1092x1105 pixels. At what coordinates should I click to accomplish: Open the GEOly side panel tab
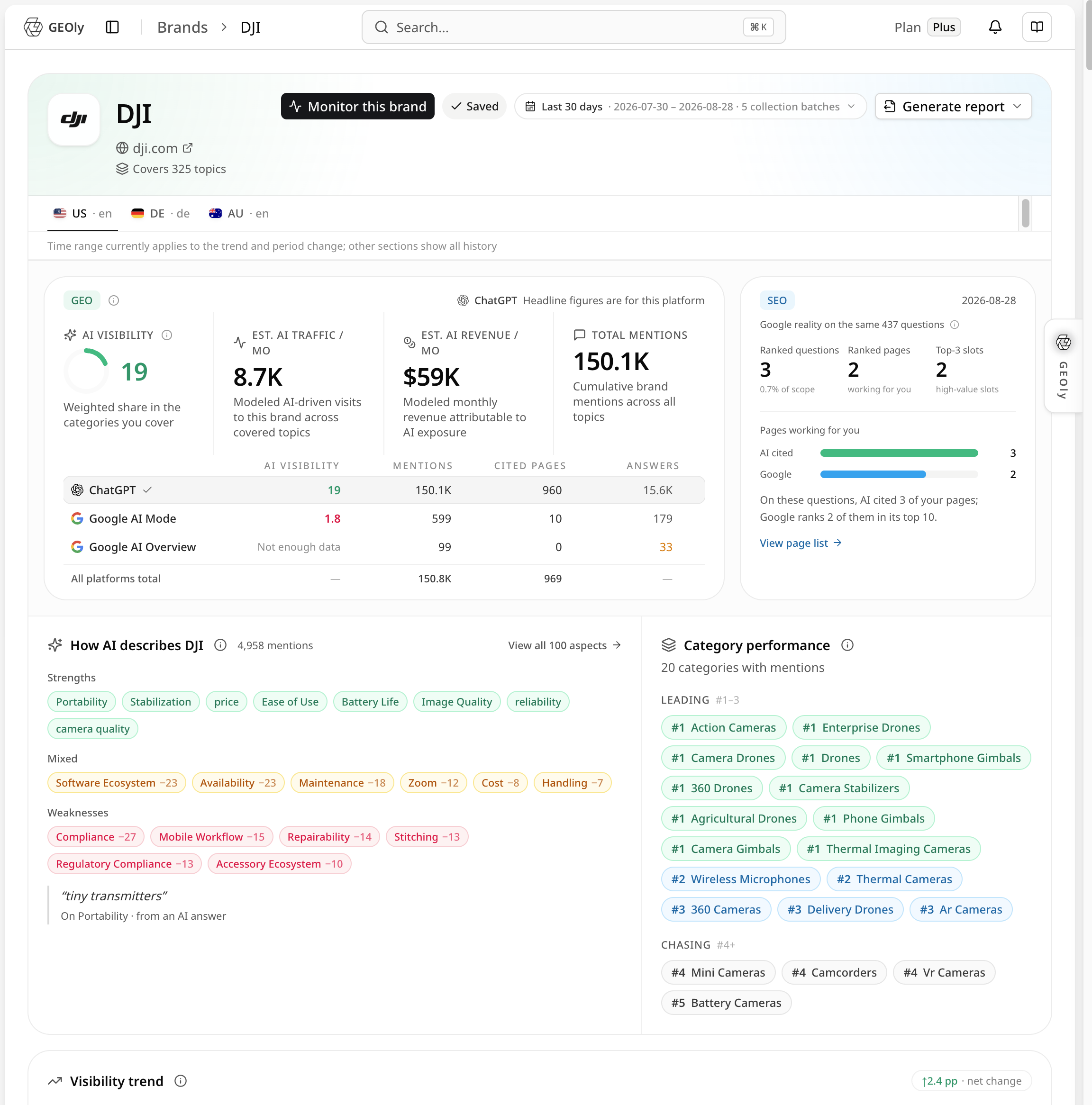coord(1063,366)
